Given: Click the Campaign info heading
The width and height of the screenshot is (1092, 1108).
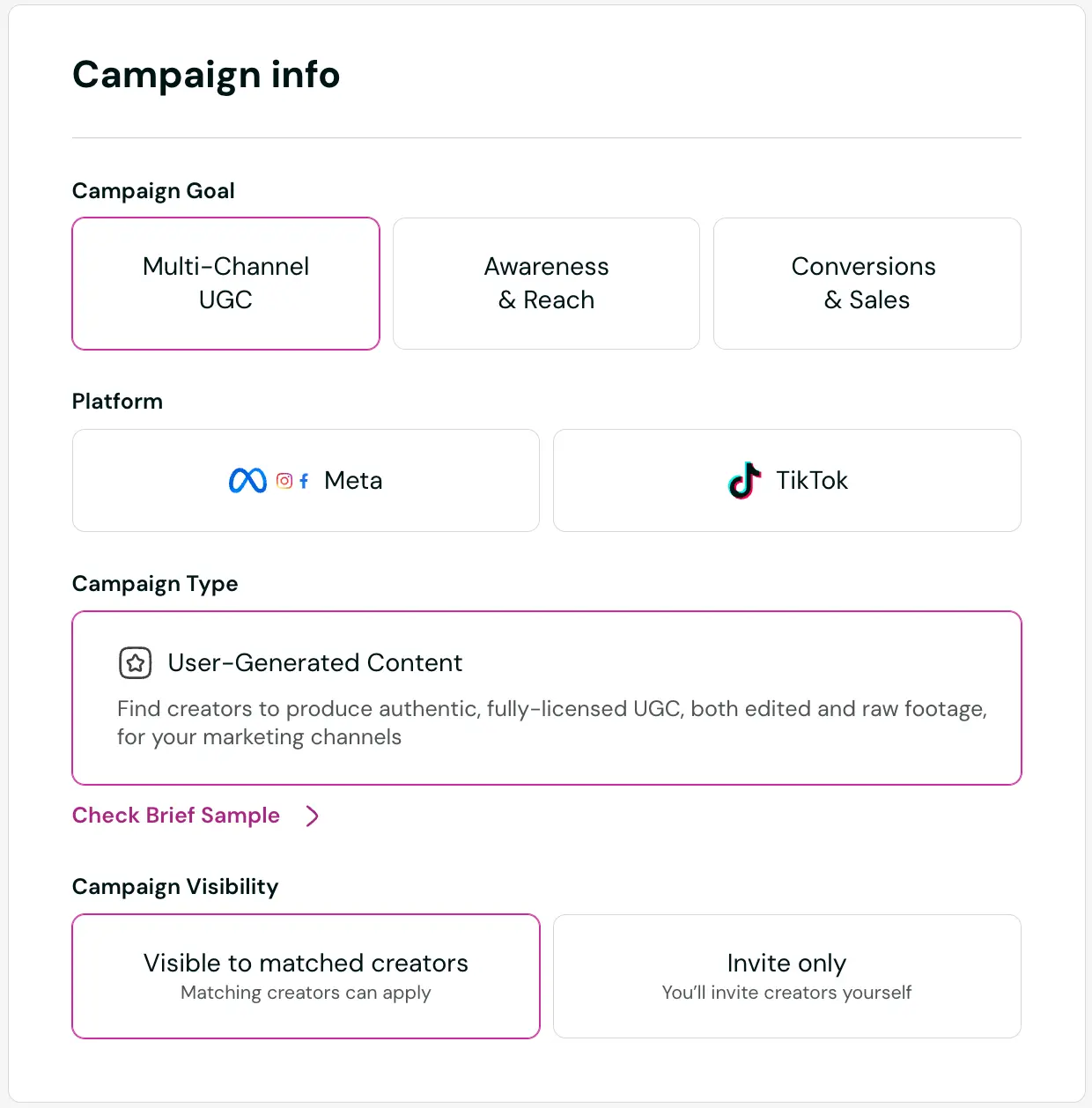Looking at the screenshot, I should click(x=206, y=75).
